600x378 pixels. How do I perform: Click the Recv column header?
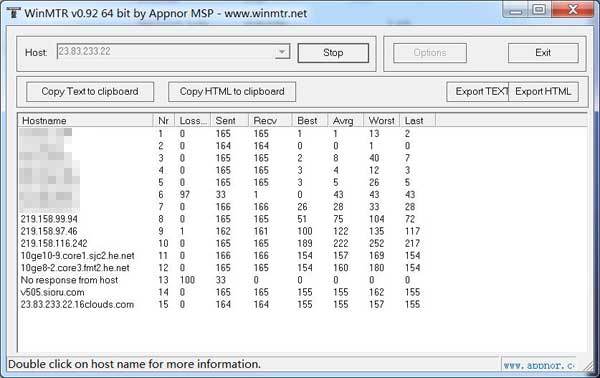tap(270, 121)
